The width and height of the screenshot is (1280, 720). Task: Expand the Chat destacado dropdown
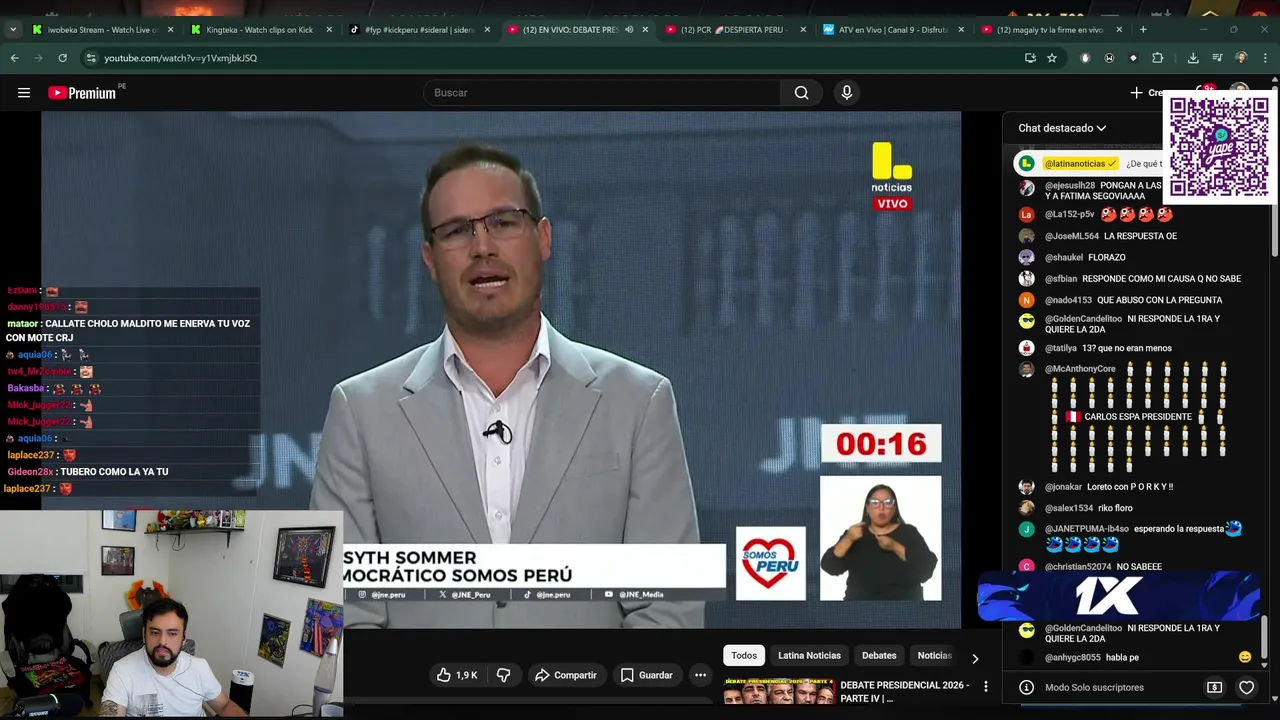point(1062,128)
